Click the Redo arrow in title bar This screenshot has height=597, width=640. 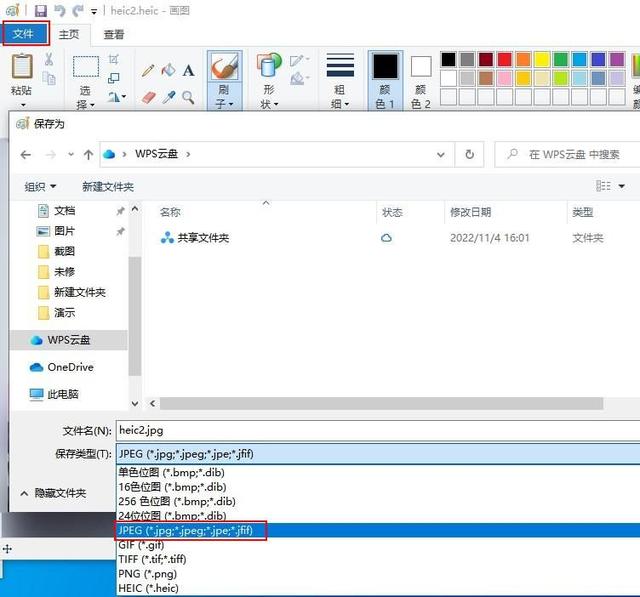(78, 11)
